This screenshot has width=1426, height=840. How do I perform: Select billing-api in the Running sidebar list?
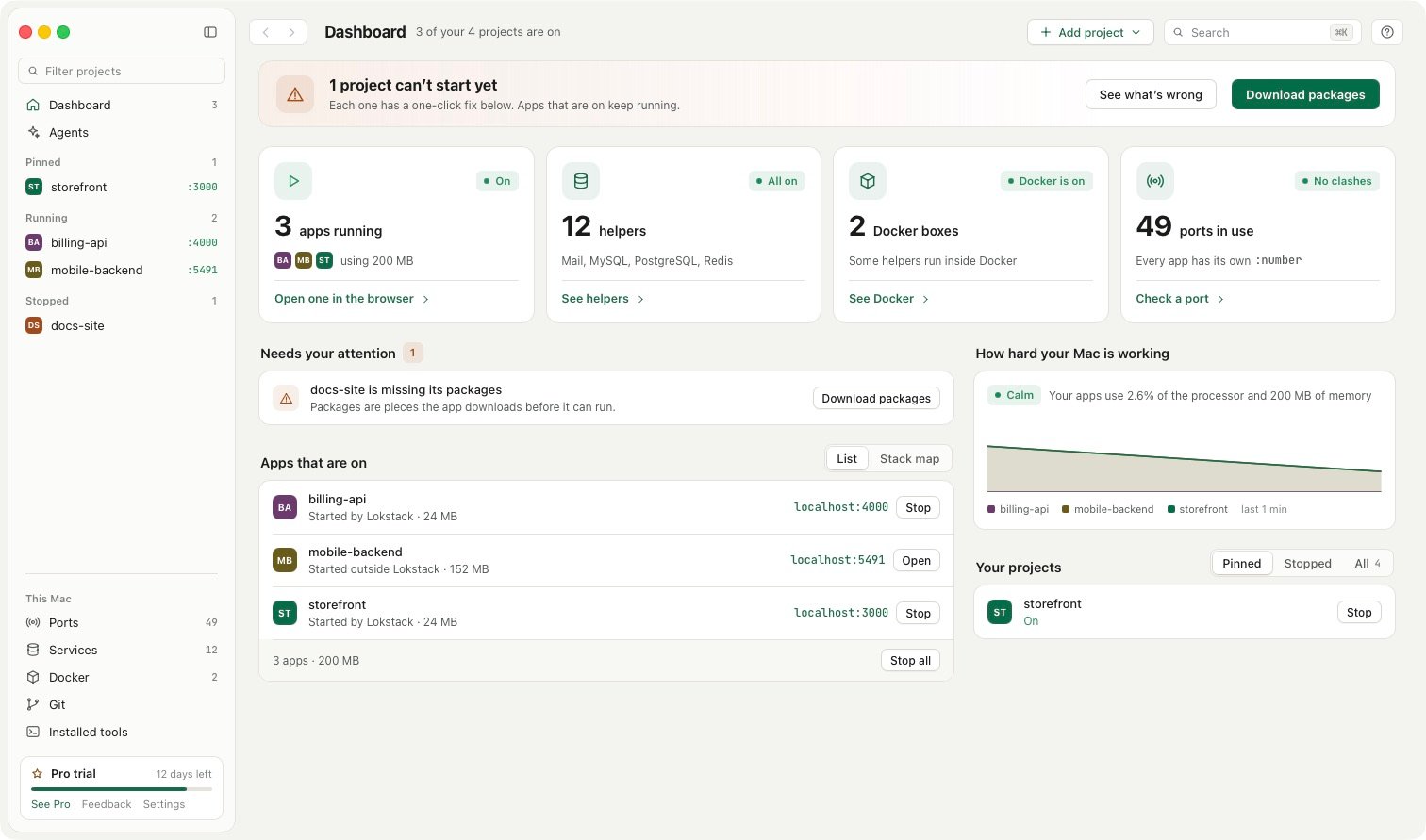click(x=122, y=242)
